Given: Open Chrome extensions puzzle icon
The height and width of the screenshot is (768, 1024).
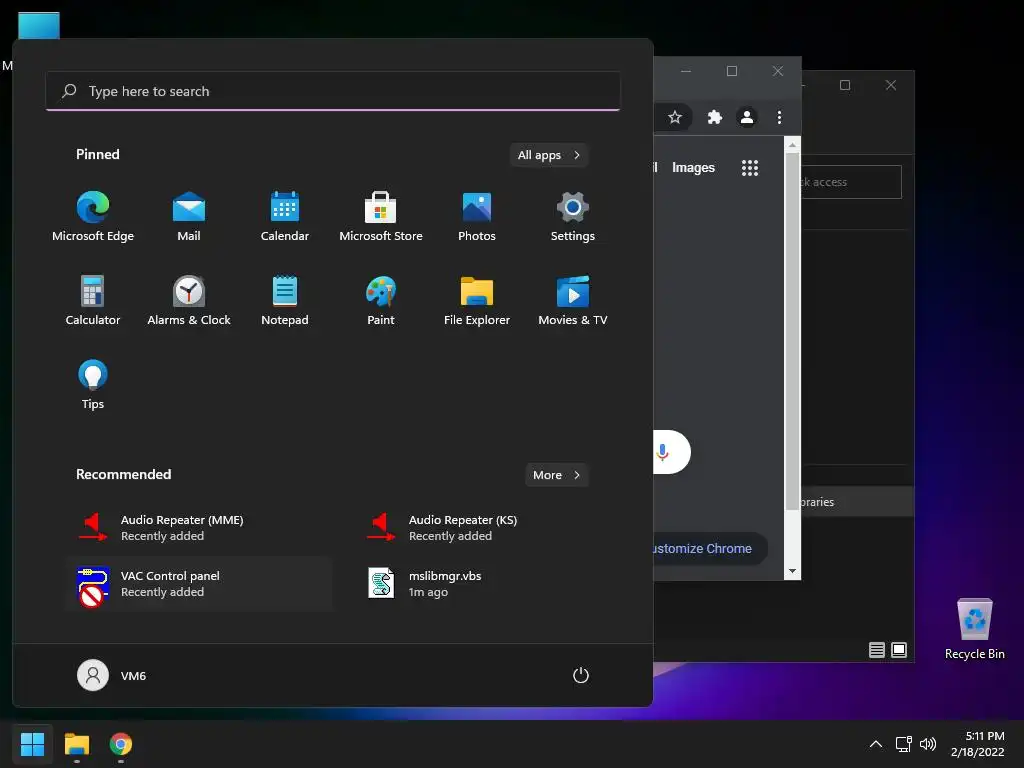Looking at the screenshot, I should 714,118.
